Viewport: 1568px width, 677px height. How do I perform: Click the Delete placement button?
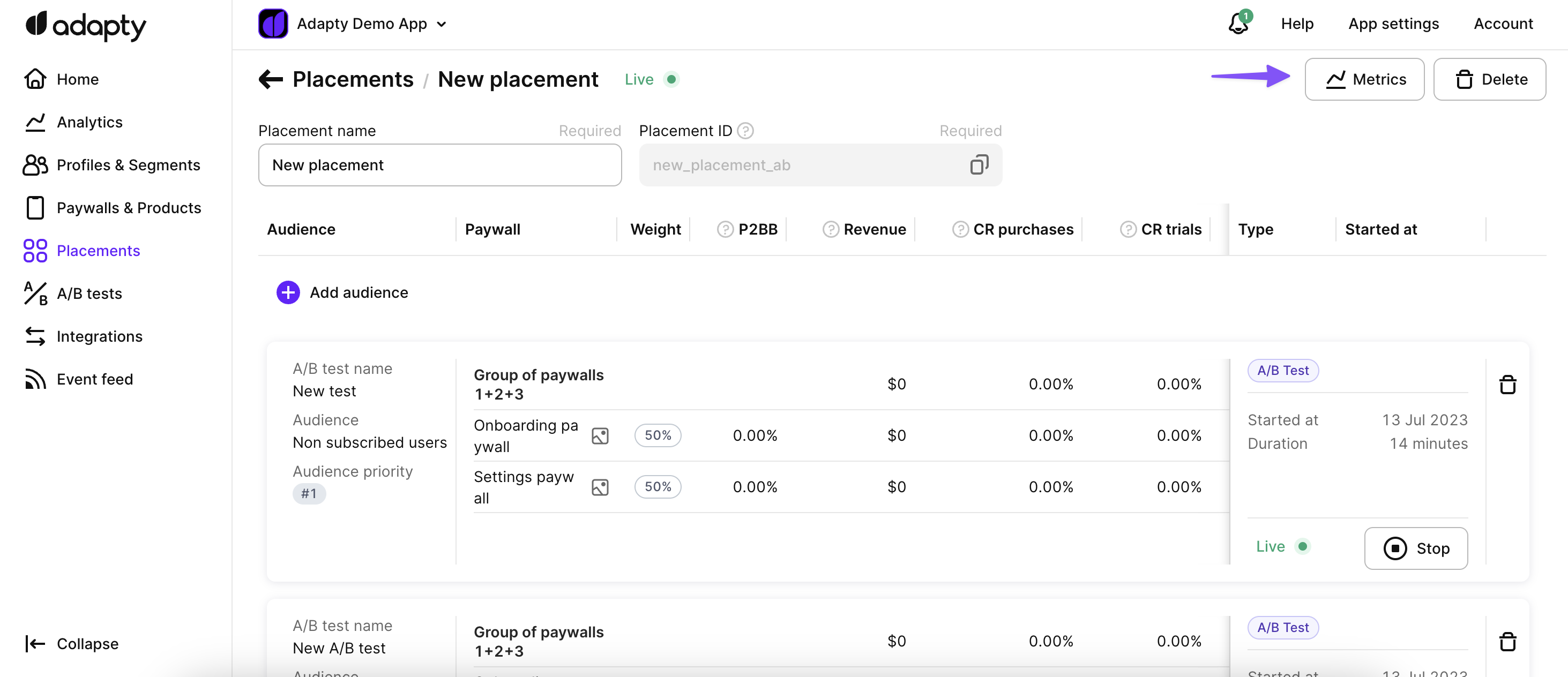[x=1489, y=79]
